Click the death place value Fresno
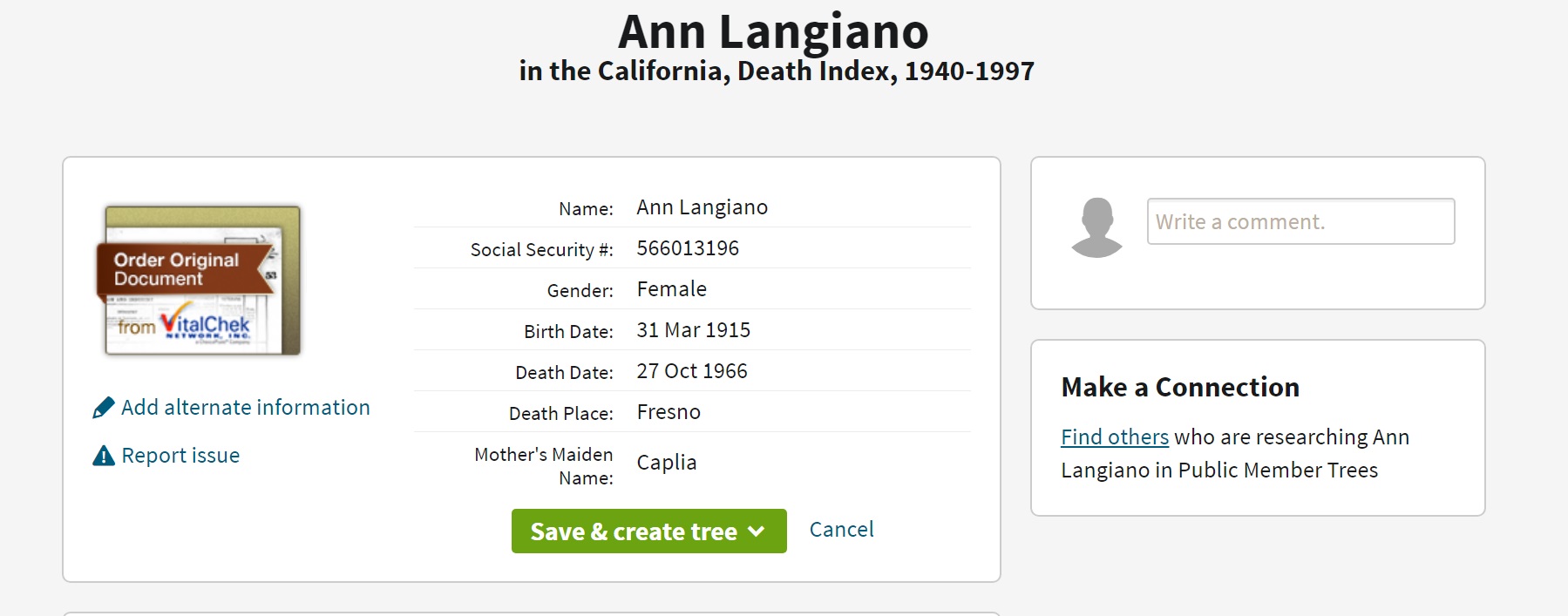1568x616 pixels. tap(669, 412)
